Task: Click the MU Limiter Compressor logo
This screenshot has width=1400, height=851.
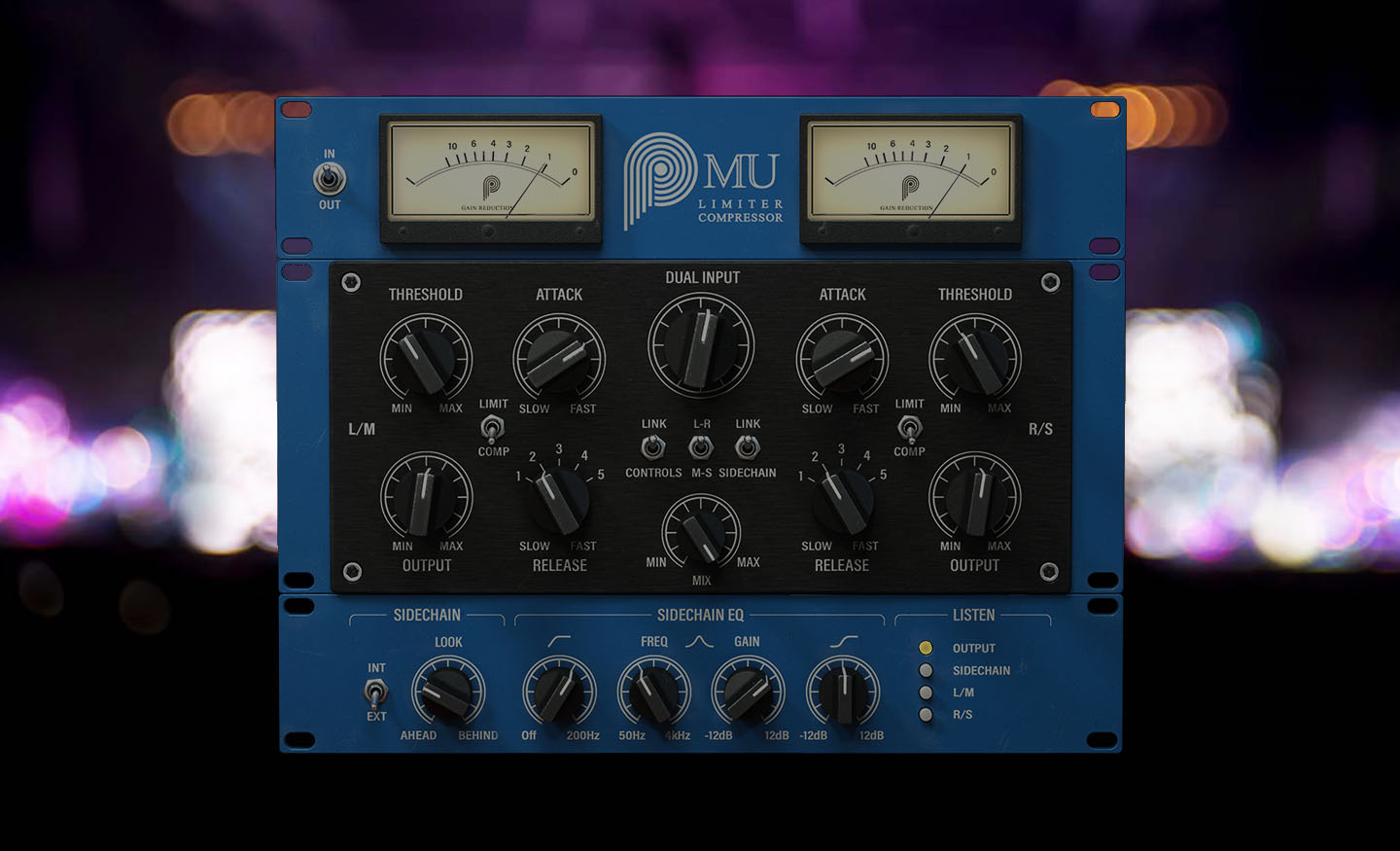Action: [703, 180]
